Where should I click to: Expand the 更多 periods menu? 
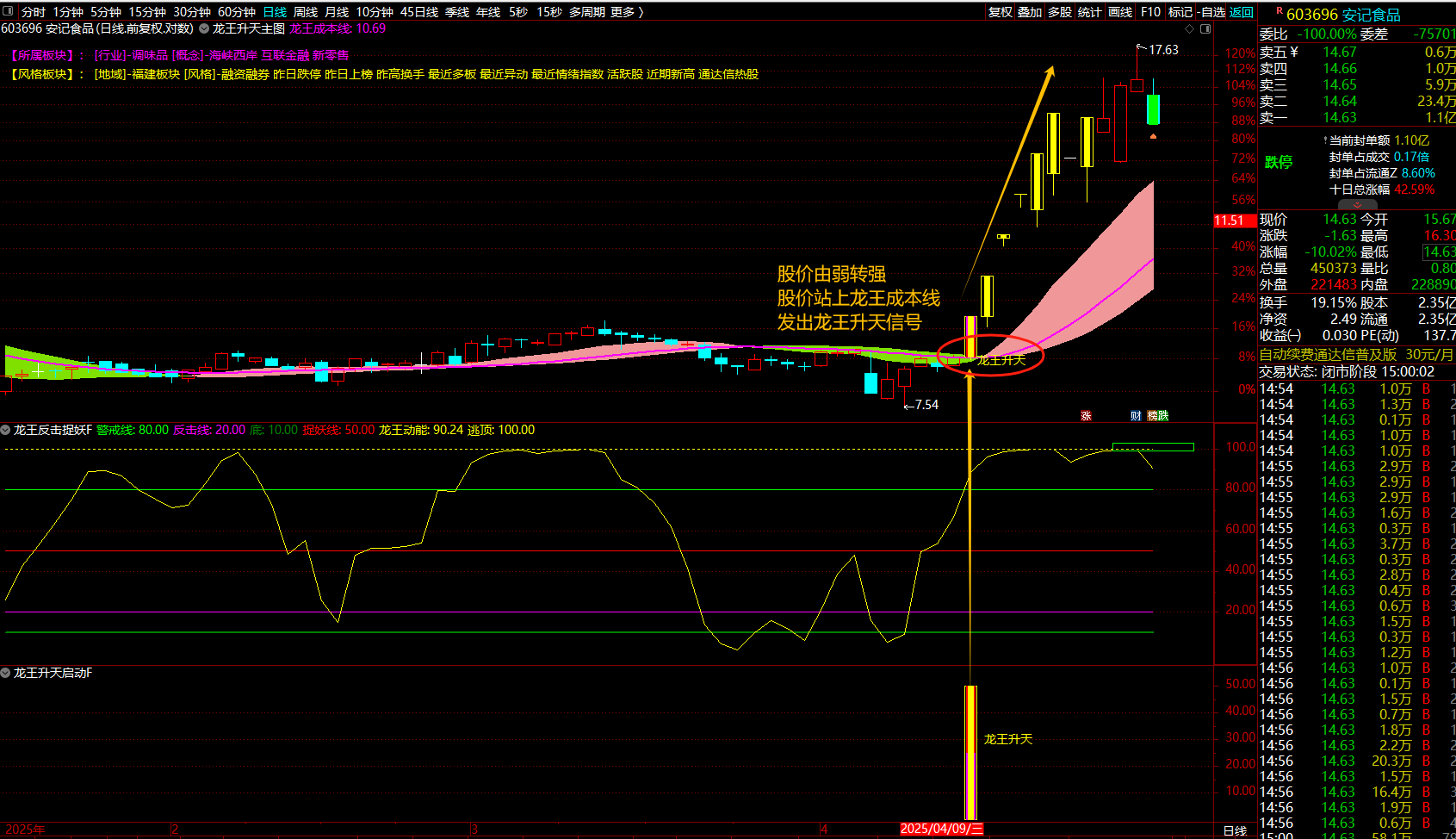(x=627, y=12)
